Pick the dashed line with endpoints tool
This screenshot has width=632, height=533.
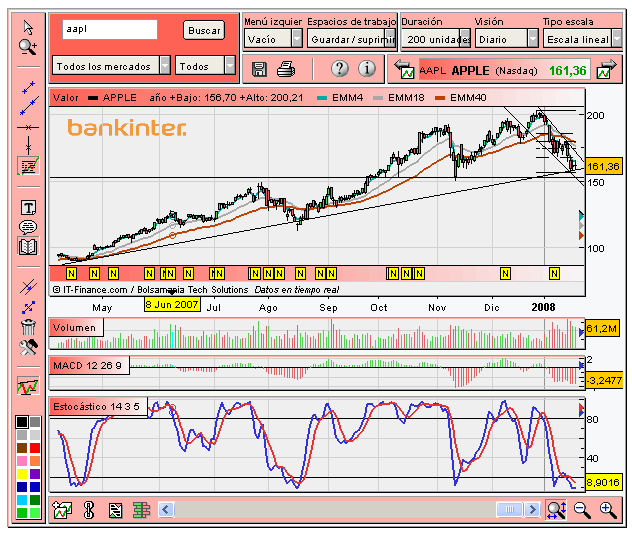[x=28, y=307]
